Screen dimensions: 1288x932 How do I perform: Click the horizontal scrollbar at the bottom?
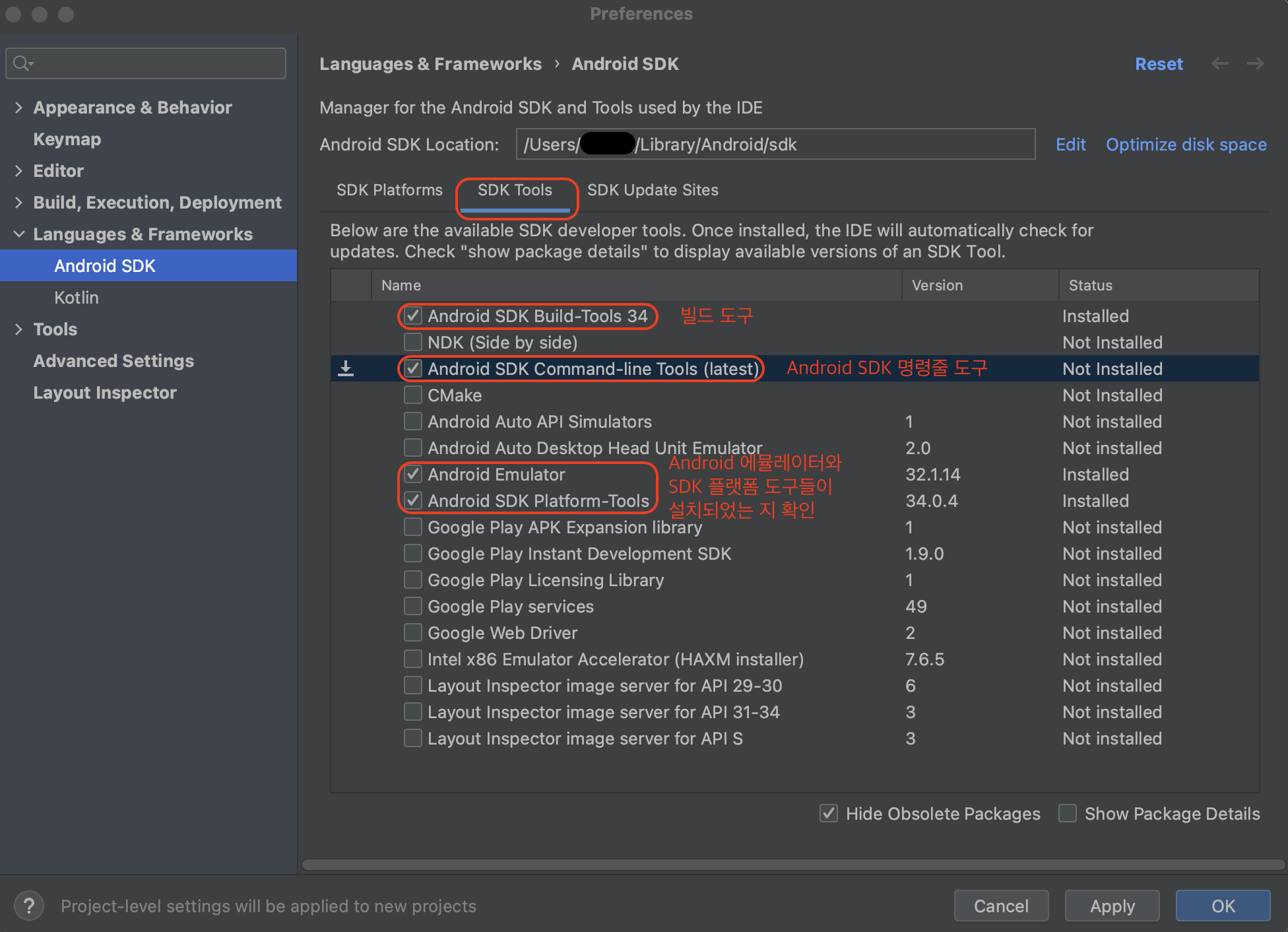pyautogui.click(x=792, y=864)
